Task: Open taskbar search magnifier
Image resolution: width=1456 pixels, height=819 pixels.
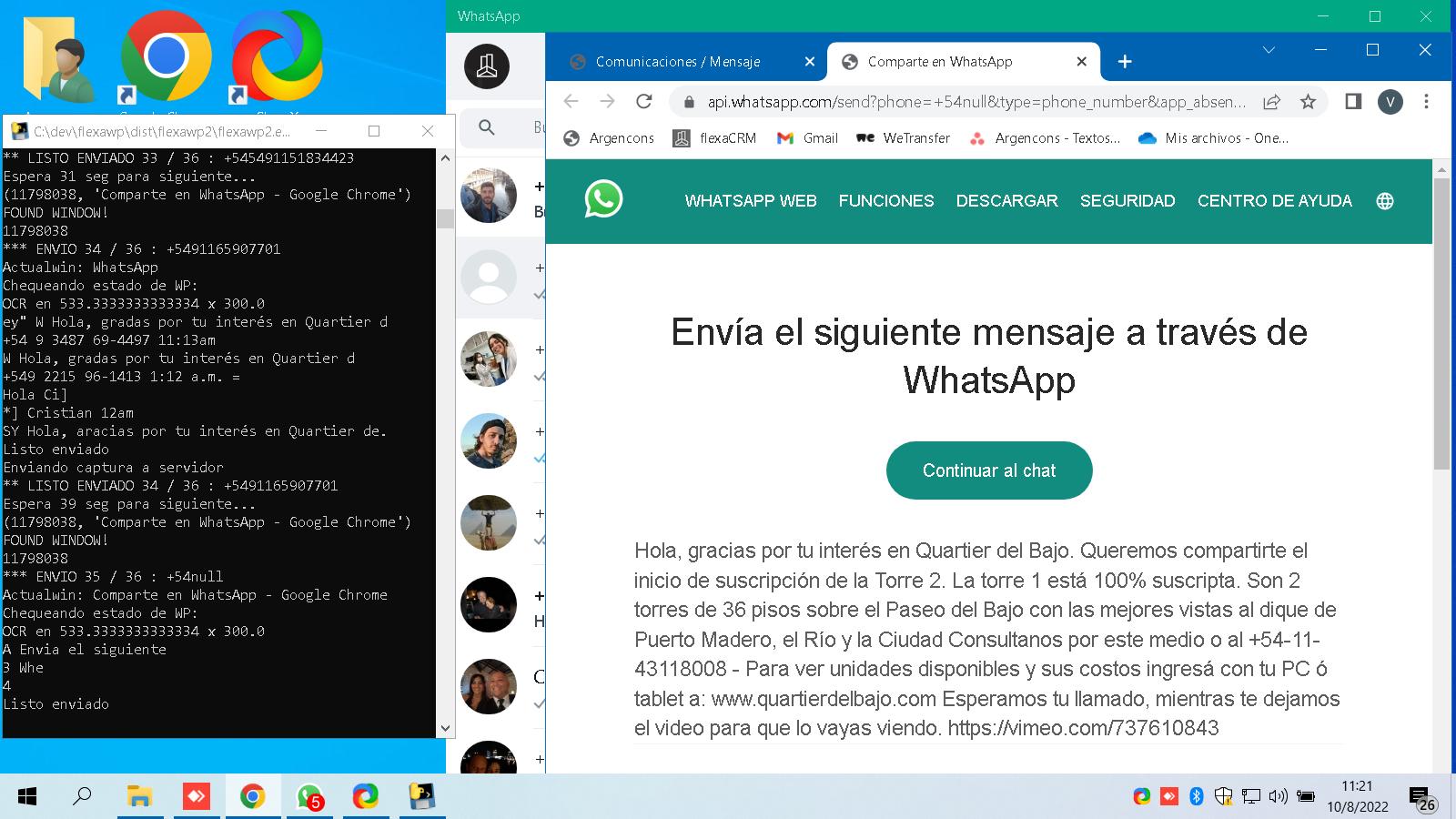Action: click(x=82, y=797)
